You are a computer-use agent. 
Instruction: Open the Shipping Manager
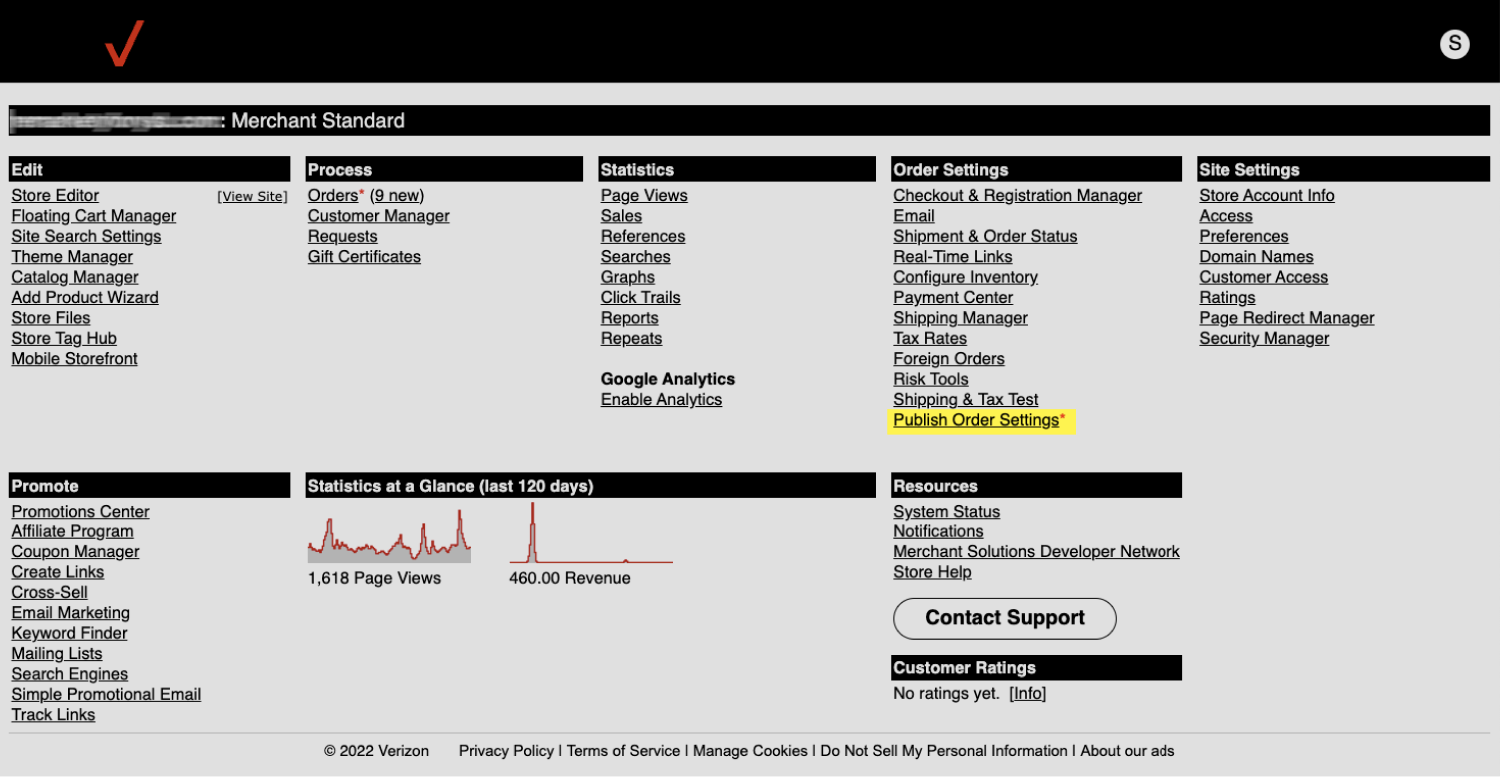tap(960, 318)
